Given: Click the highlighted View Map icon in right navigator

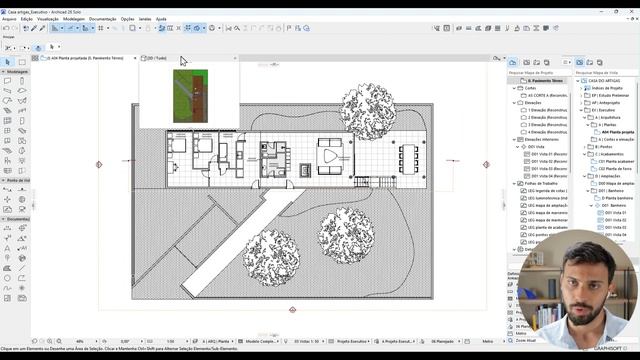Looking at the screenshot, I should 580,62.
